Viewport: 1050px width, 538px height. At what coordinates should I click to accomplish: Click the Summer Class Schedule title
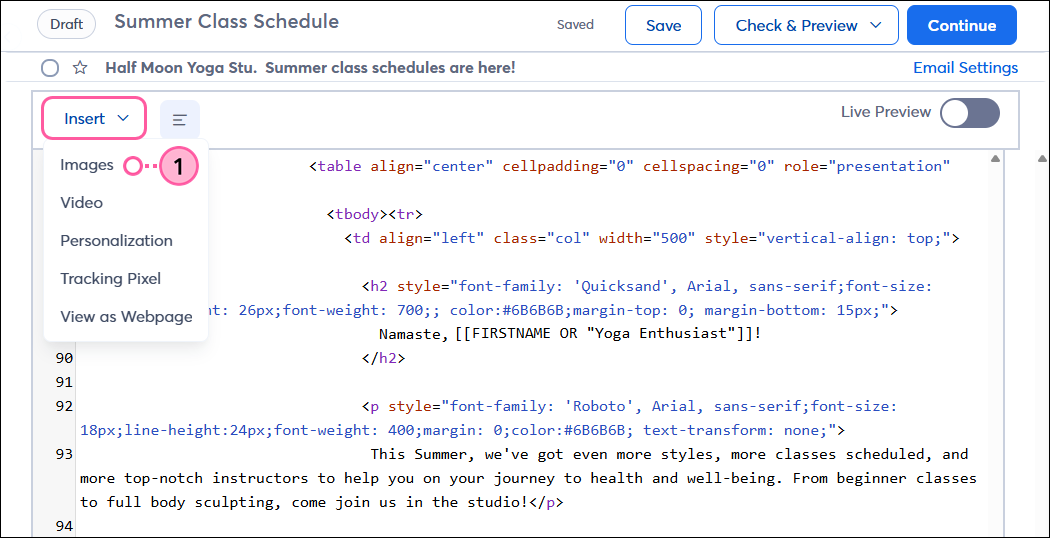coord(226,21)
